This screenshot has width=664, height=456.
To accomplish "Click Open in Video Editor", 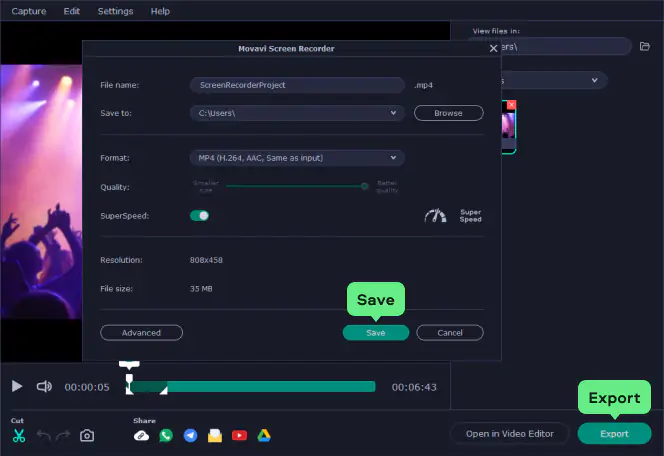I will pyautogui.click(x=509, y=434).
